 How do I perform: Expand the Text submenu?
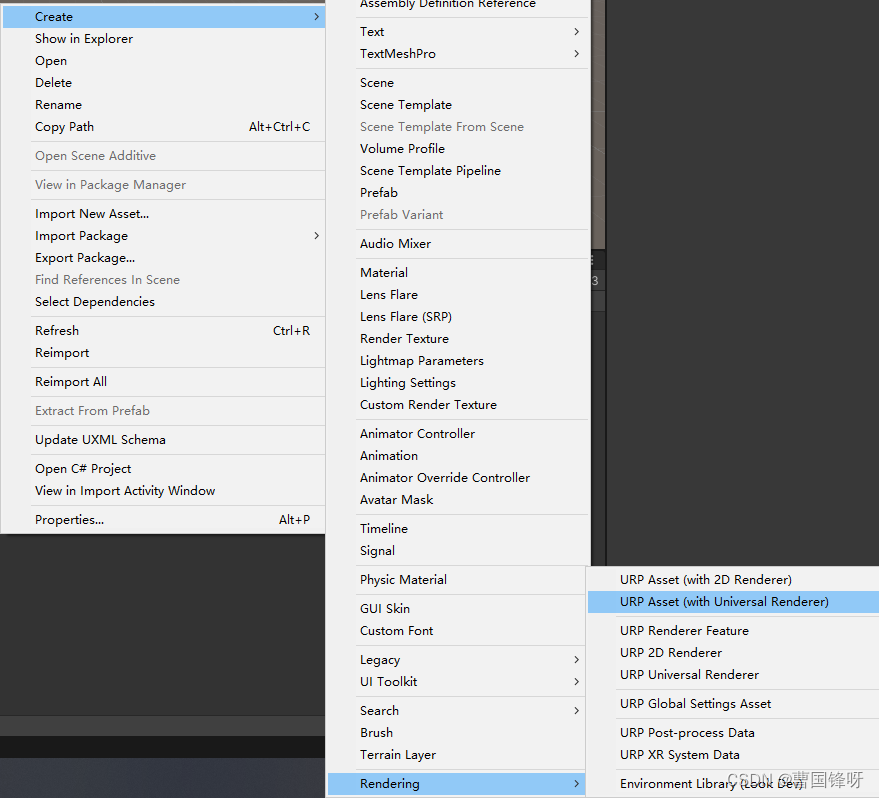458,31
